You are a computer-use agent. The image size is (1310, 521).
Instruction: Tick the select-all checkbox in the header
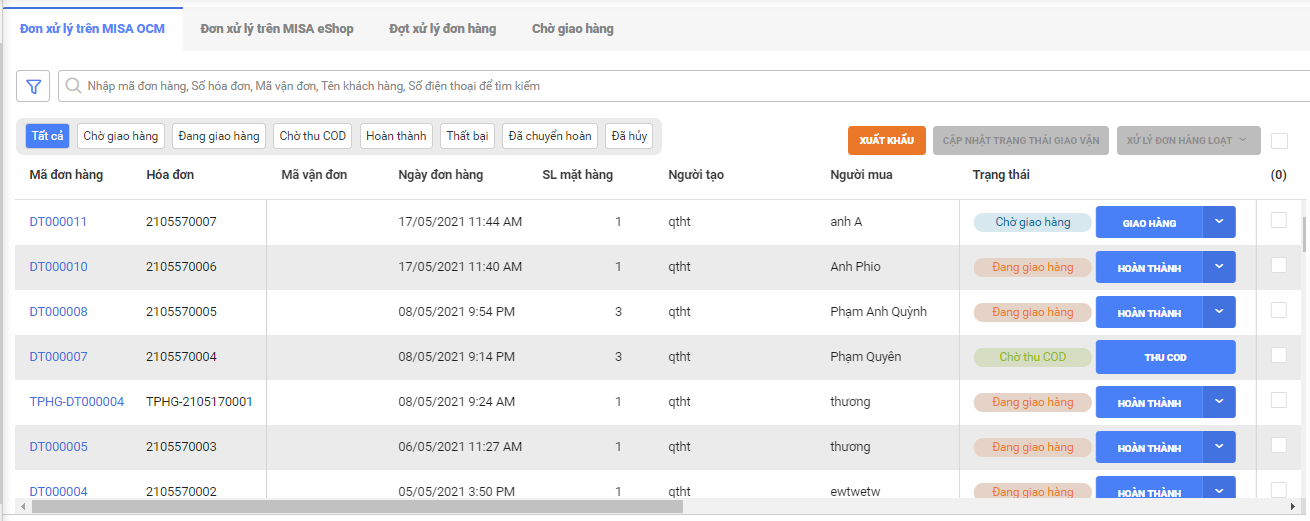1279,141
